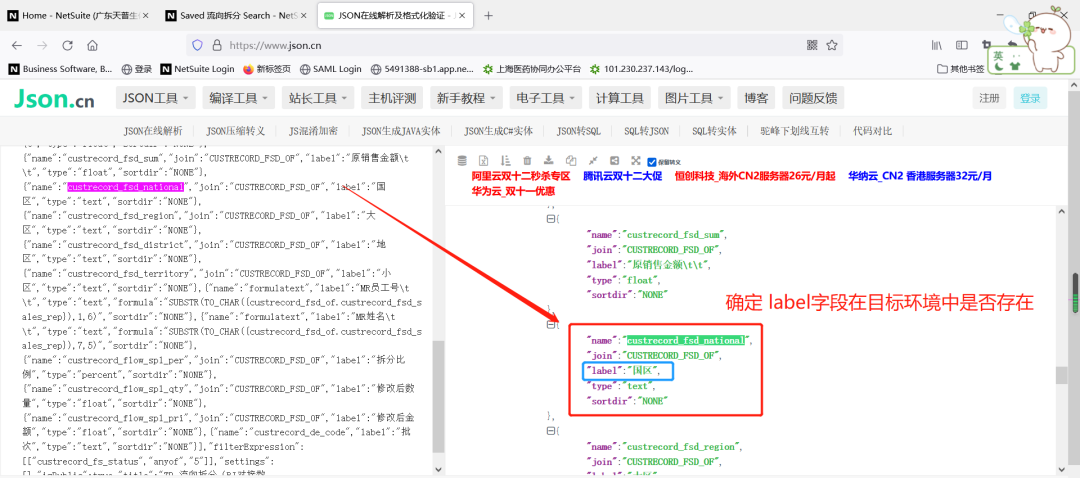Click the padlock site security icon
This screenshot has width=1080, height=478.
click(216, 45)
